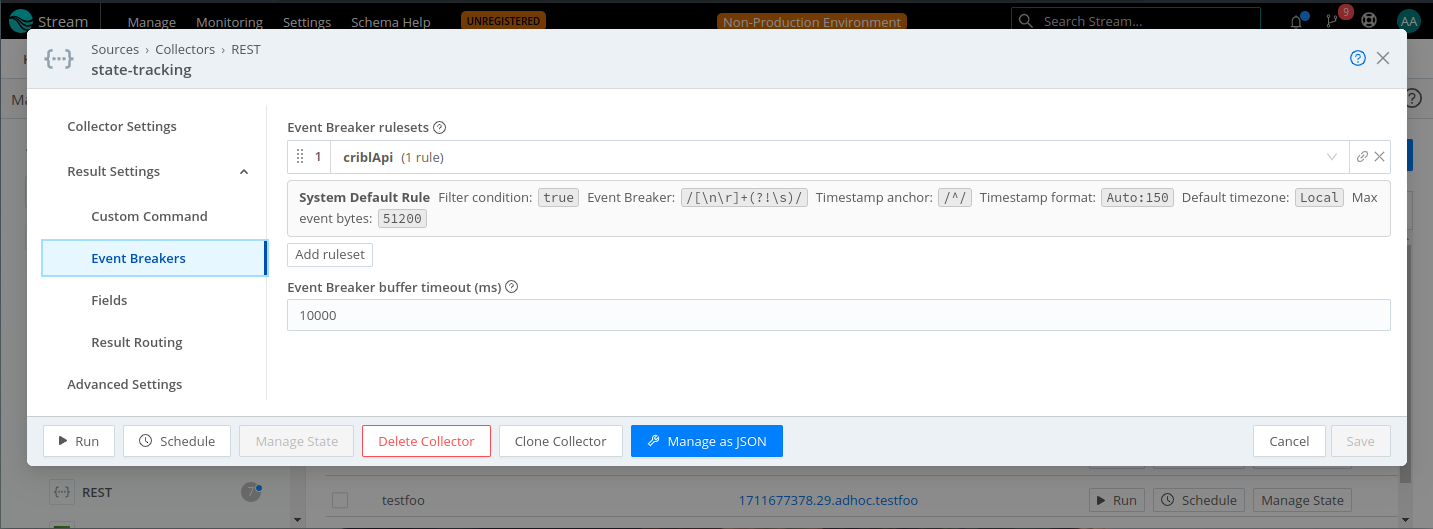This screenshot has height=529, width=1433.
Task: Open the AA user avatar menu
Action: (x=1408, y=21)
